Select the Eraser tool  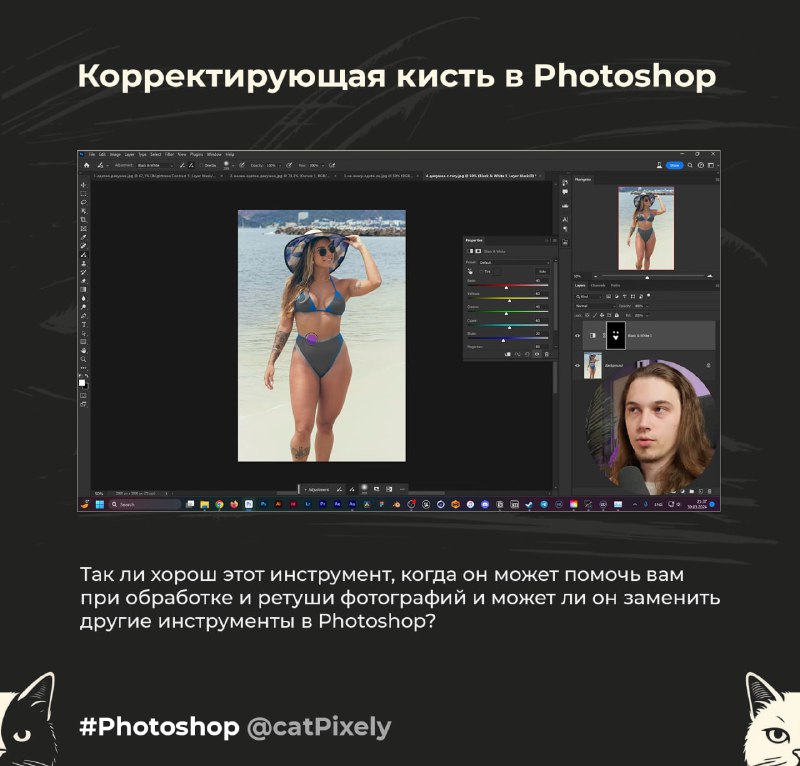[x=83, y=281]
